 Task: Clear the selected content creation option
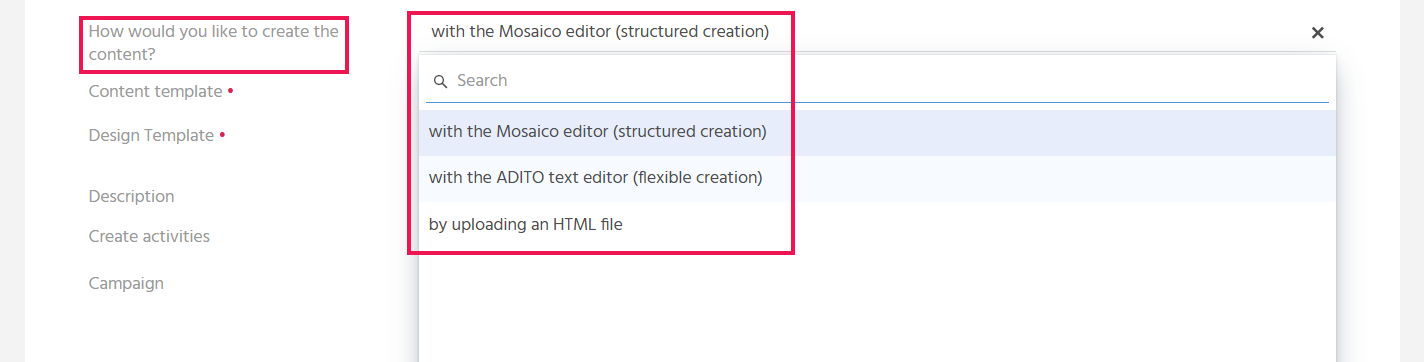click(x=1317, y=33)
